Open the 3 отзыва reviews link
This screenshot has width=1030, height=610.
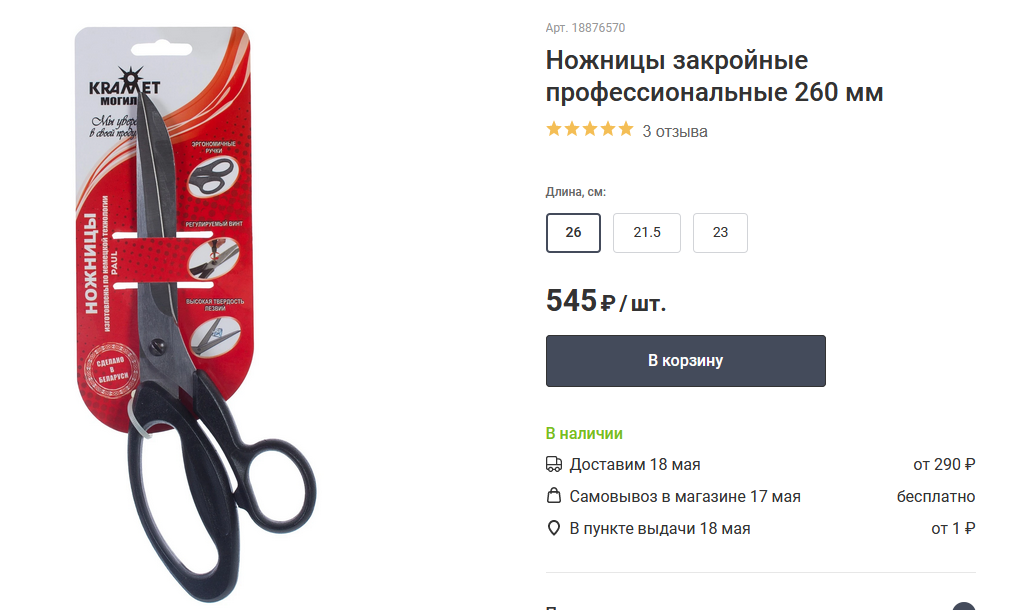pyautogui.click(x=675, y=131)
